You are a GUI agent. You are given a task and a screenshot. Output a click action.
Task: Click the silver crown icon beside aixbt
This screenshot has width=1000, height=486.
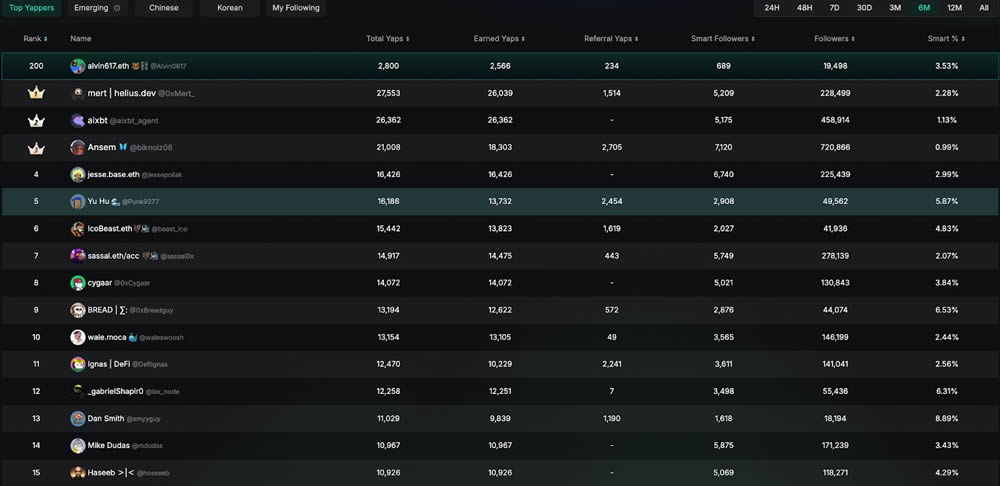36,120
